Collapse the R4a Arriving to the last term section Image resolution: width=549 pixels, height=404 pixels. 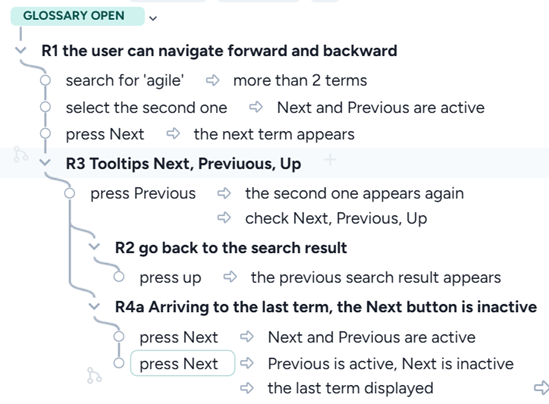pos(94,307)
